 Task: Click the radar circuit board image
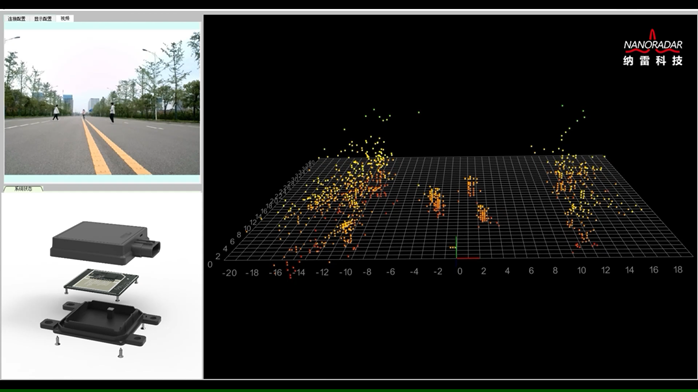[101, 282]
